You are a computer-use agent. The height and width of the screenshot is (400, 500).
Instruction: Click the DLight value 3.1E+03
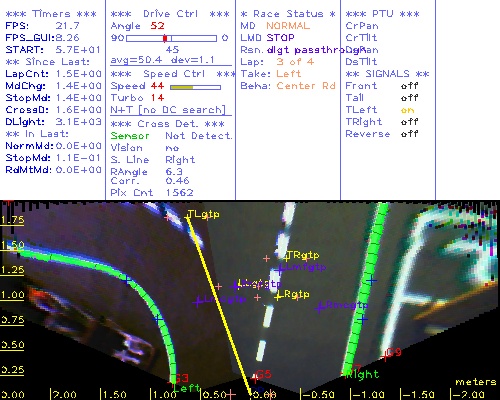(x=79, y=122)
